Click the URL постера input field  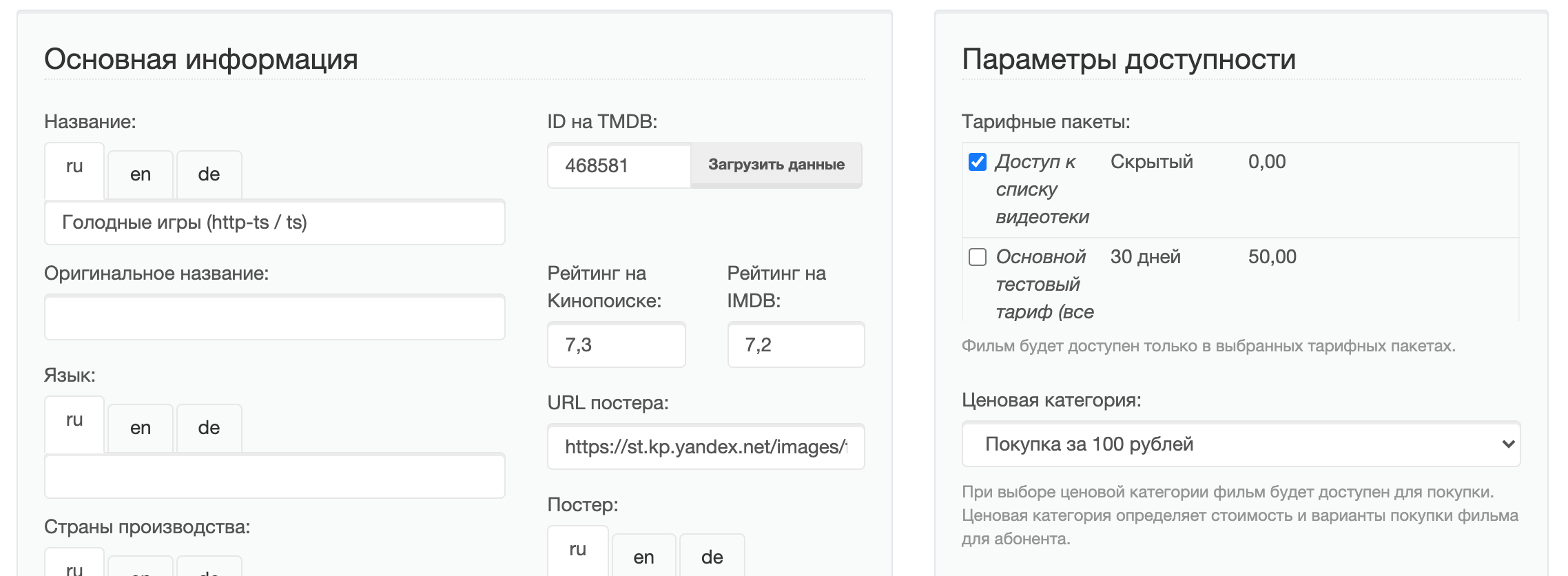coord(706,446)
